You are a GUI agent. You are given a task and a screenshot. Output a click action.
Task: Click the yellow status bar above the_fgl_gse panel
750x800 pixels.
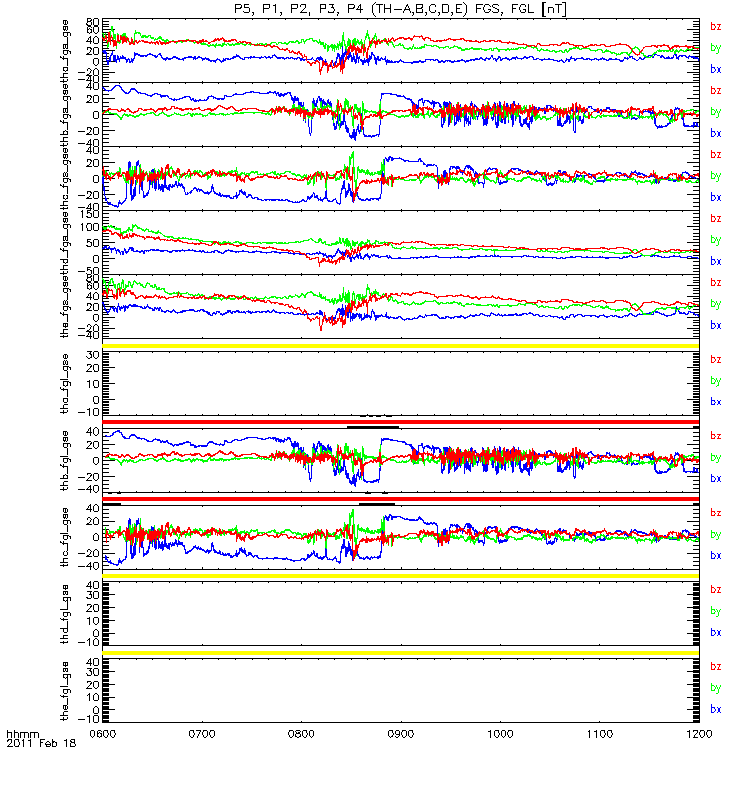pyautogui.click(x=401, y=653)
